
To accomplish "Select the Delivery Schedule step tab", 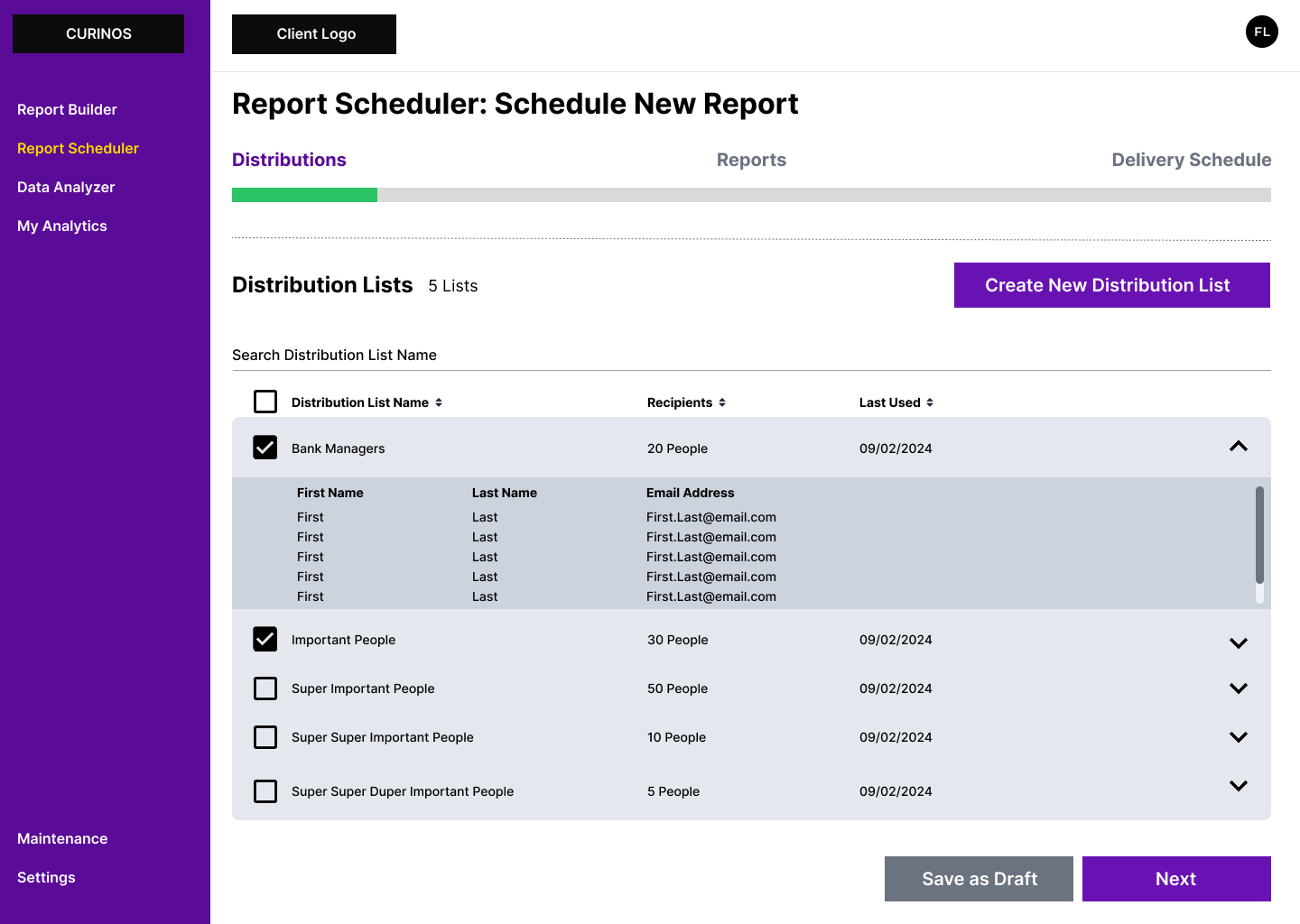I will click(1192, 160).
